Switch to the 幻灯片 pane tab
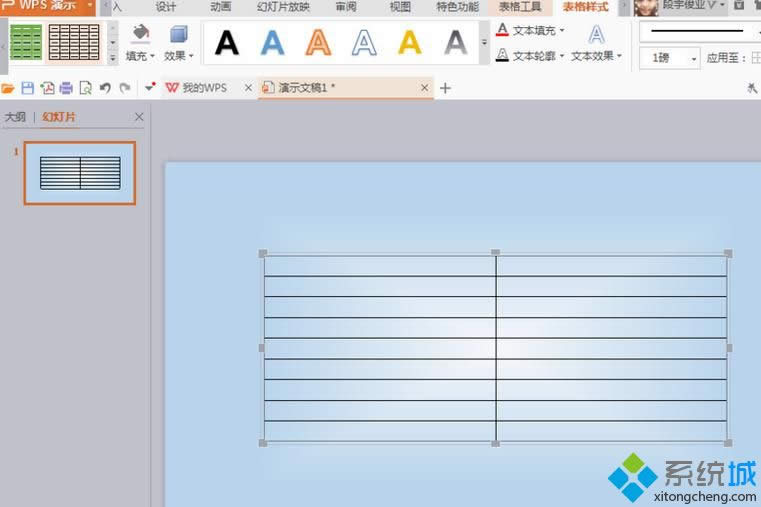The width and height of the screenshot is (761, 507). point(59,117)
